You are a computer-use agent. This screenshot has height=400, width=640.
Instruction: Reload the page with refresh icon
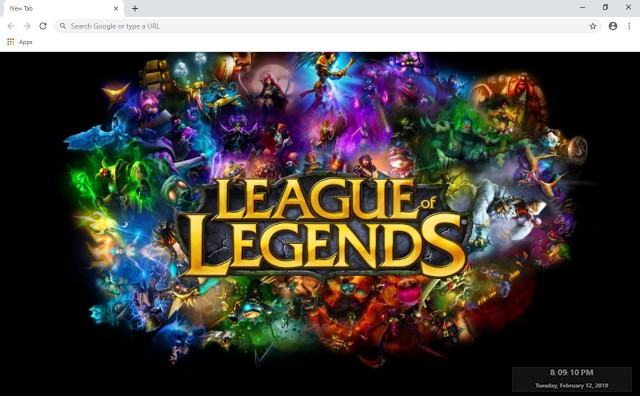43,26
